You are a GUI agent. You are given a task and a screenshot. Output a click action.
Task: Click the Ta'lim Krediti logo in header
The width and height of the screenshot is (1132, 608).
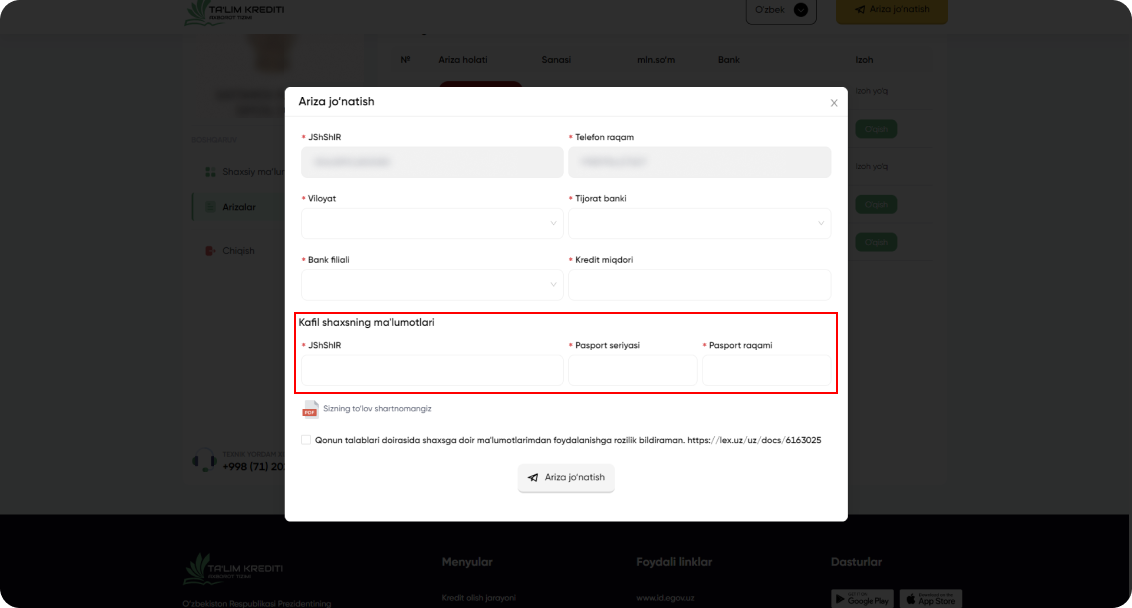point(234,12)
